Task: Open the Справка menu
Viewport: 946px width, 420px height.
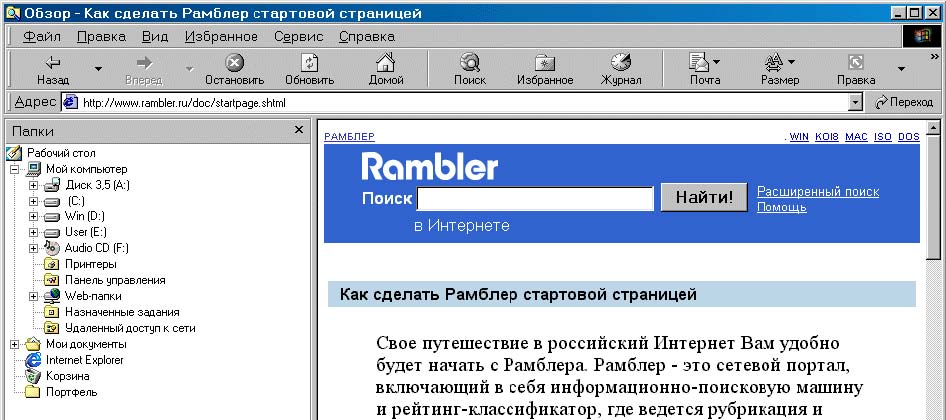Action: pos(367,37)
